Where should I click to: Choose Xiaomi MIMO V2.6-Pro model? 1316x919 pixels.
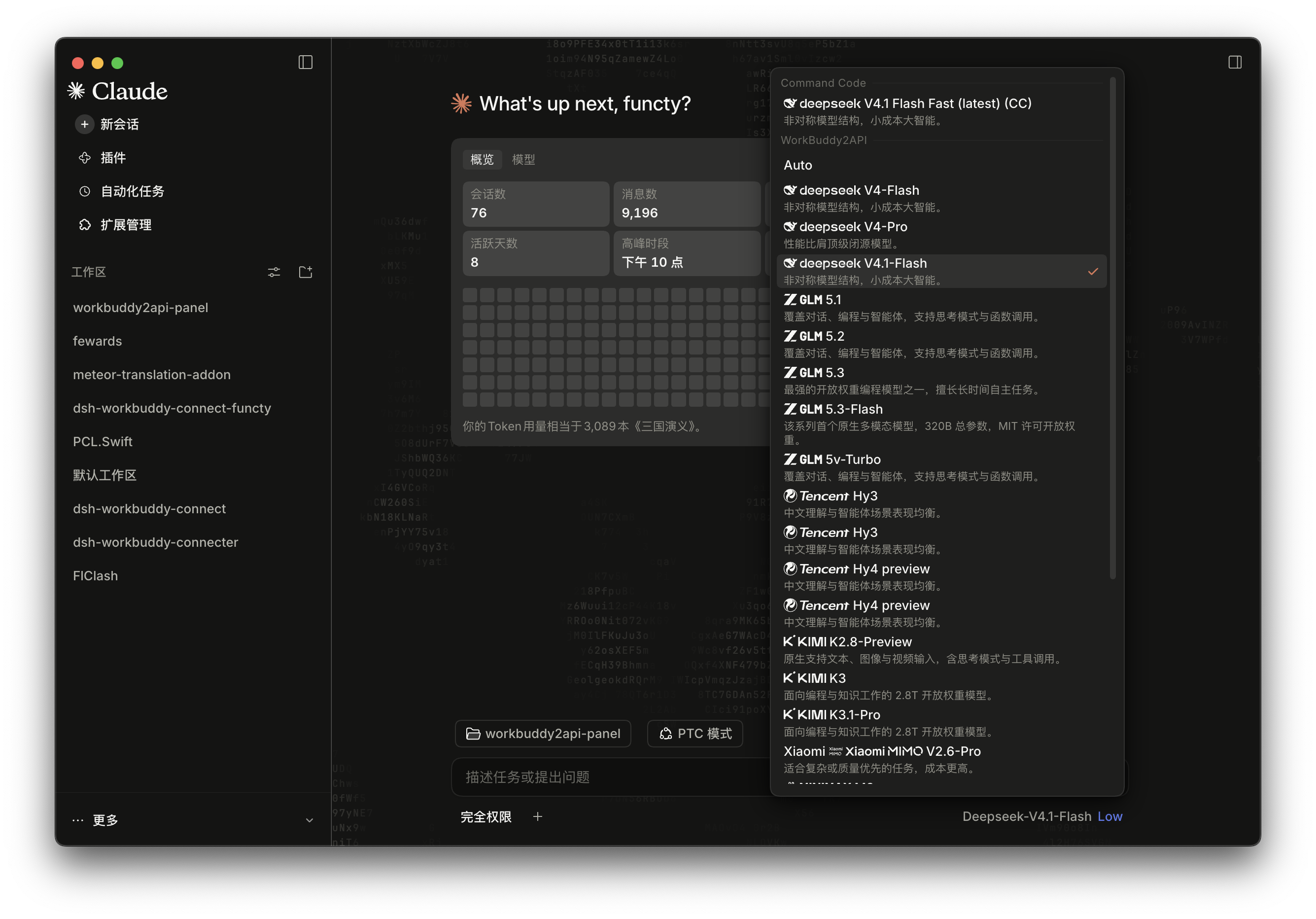[941, 759]
